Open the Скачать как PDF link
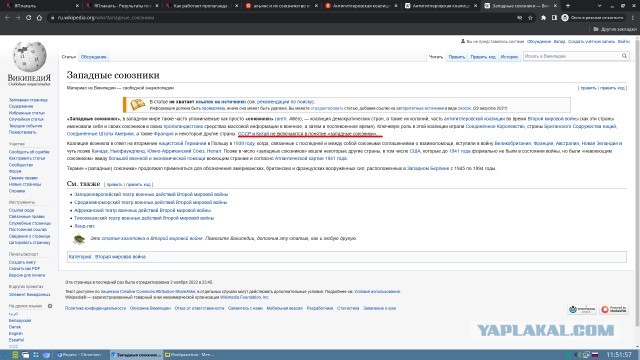The width and height of the screenshot is (640, 360). 24,269
